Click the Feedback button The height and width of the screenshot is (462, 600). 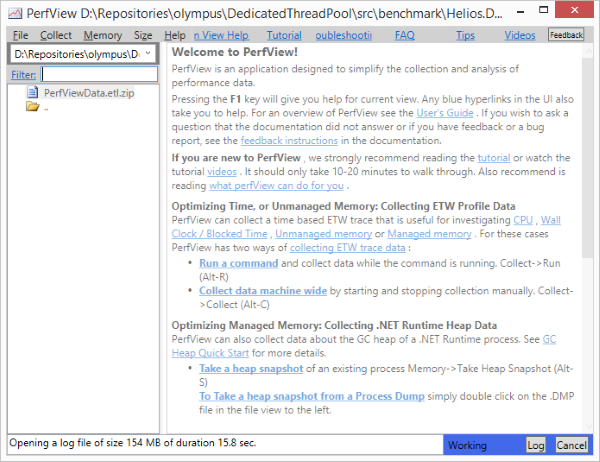(x=566, y=35)
